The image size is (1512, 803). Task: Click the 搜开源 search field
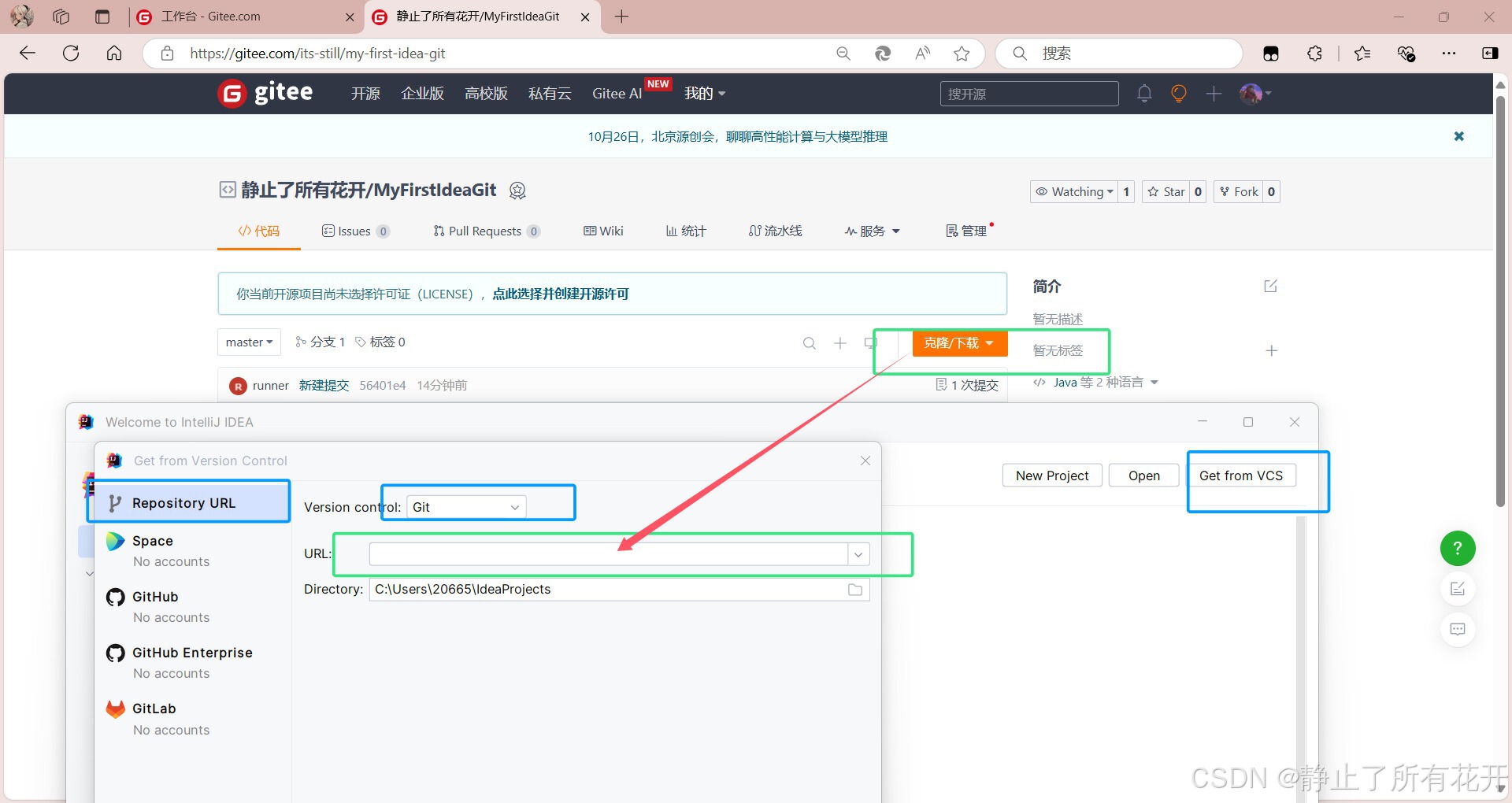coord(1029,94)
